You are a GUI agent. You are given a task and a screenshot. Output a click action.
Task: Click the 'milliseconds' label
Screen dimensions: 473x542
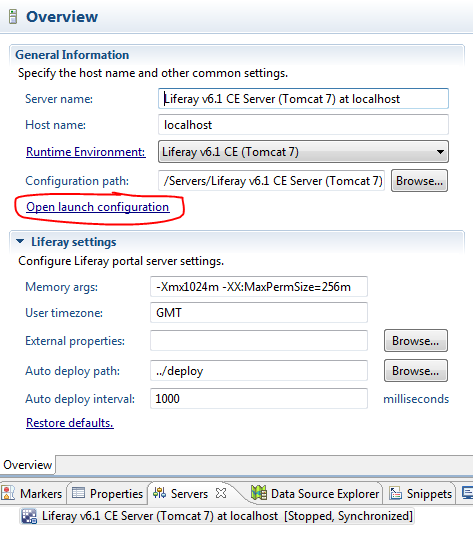pyautogui.click(x=416, y=399)
